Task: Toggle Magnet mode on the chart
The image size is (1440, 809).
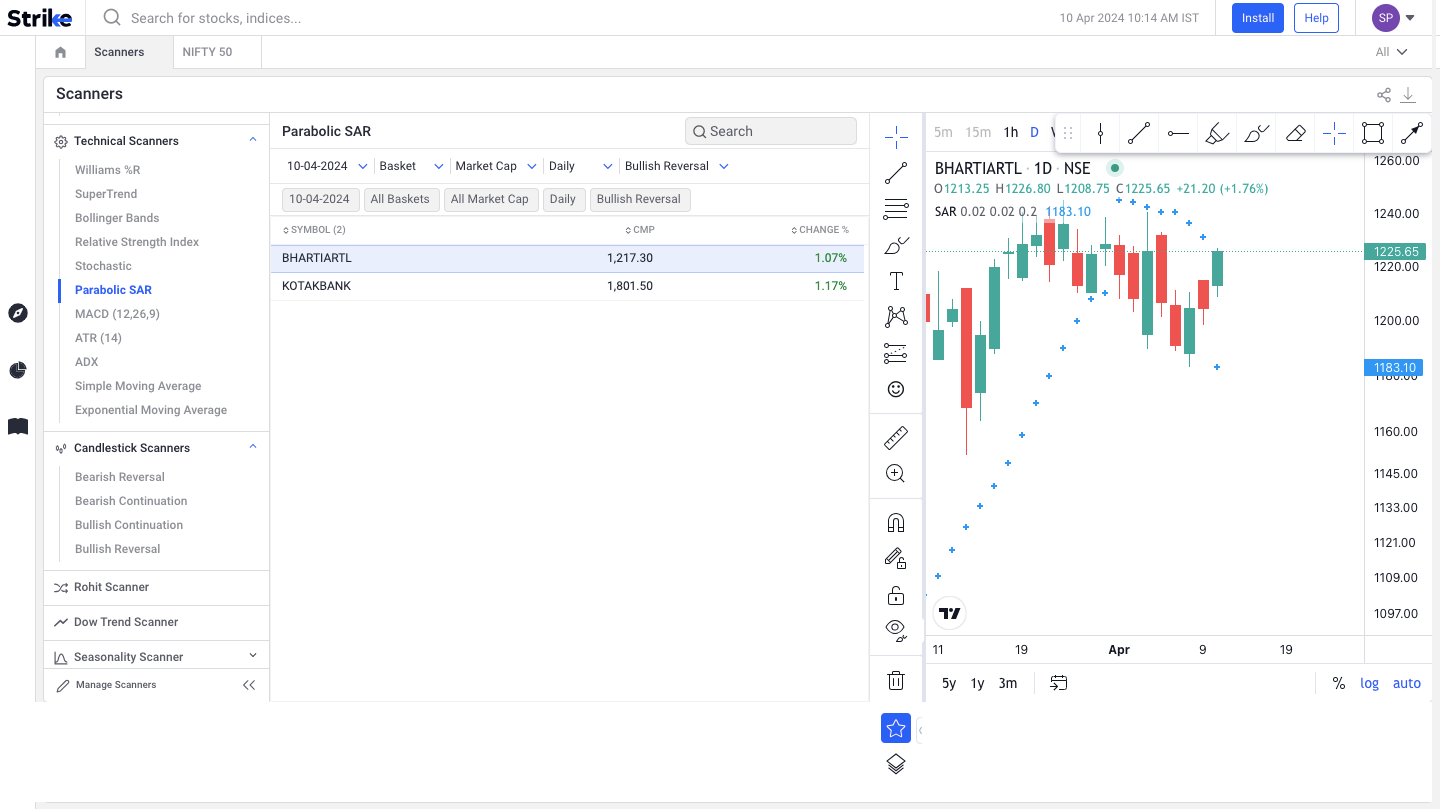Action: pos(896,523)
